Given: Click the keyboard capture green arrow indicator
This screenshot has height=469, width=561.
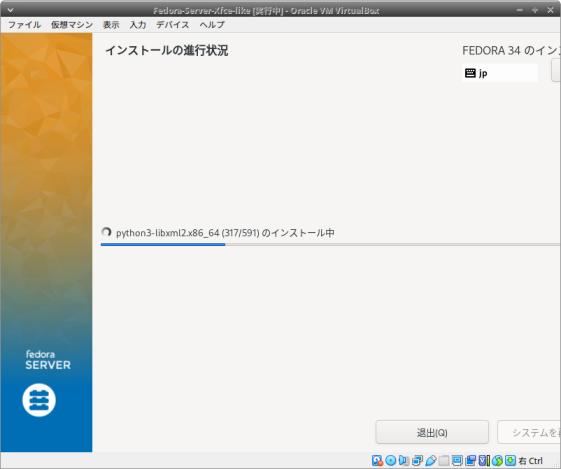Looking at the screenshot, I should tap(511, 460).
